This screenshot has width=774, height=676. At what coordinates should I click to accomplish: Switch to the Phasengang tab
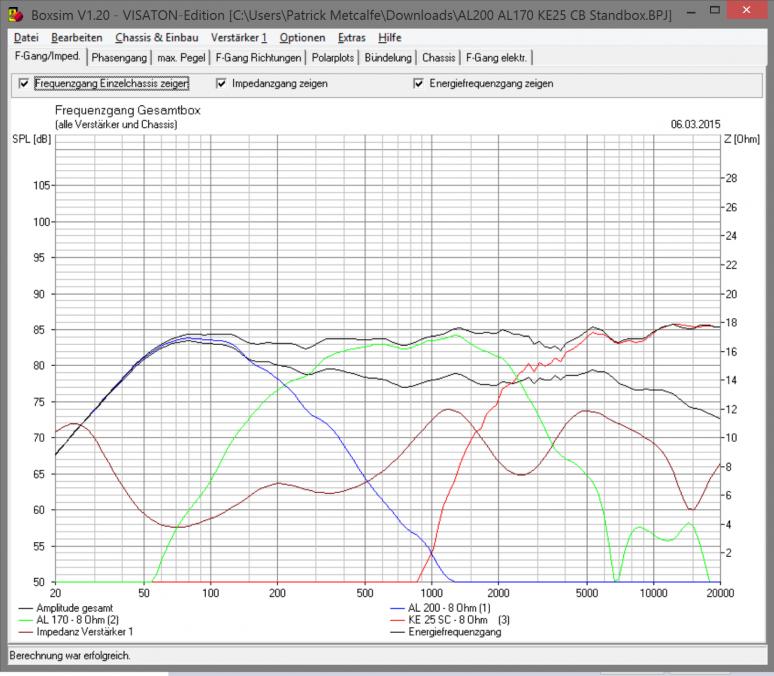pos(119,58)
